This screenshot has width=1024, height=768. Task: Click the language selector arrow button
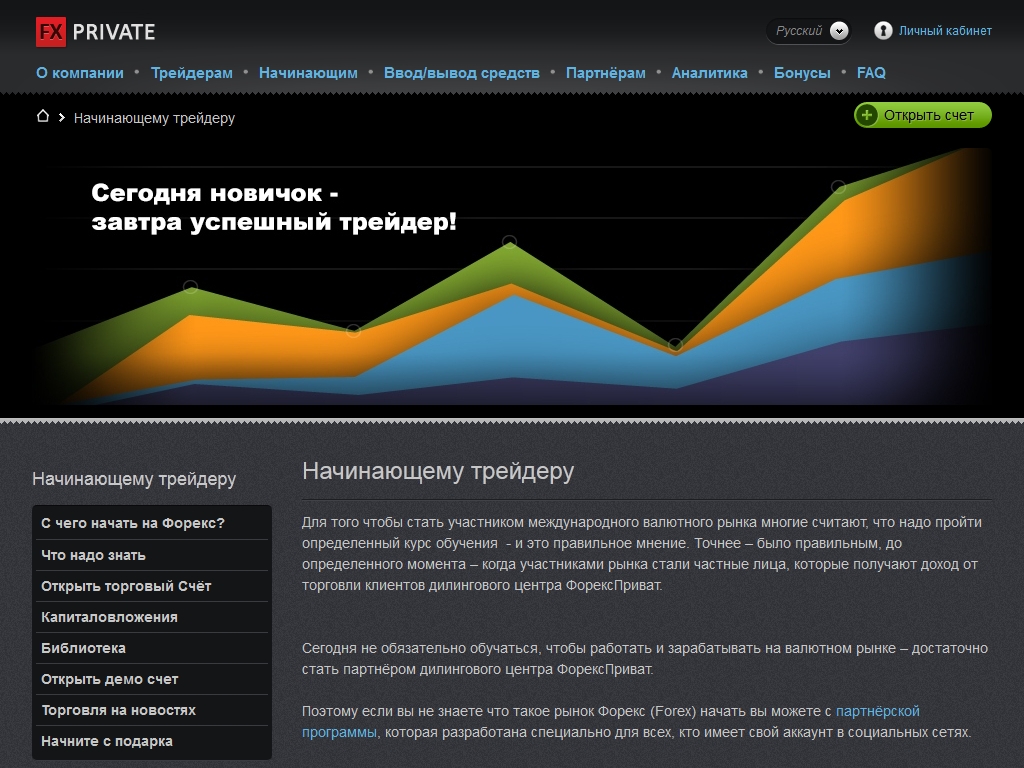[x=839, y=31]
